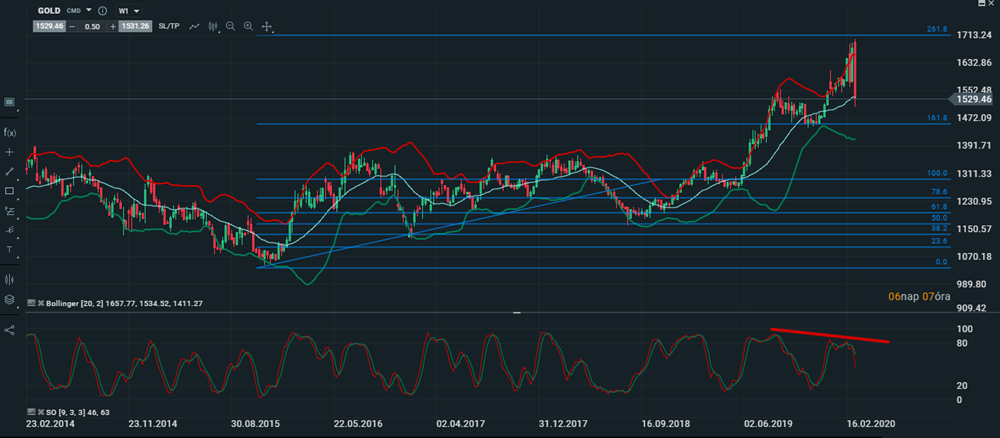The image size is (1000, 438).
Task: Select the crosshair plus tool
Action: pos(9,152)
